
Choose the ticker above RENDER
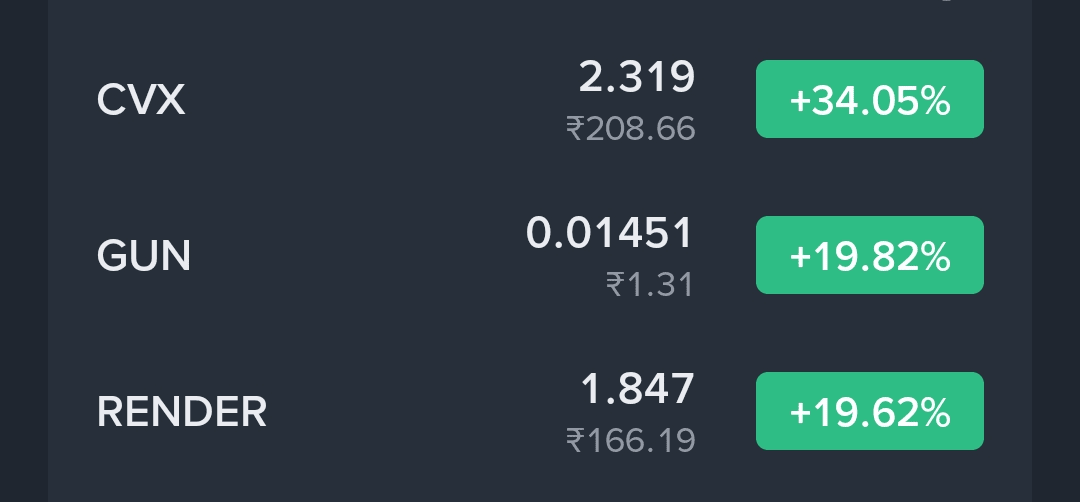point(144,256)
